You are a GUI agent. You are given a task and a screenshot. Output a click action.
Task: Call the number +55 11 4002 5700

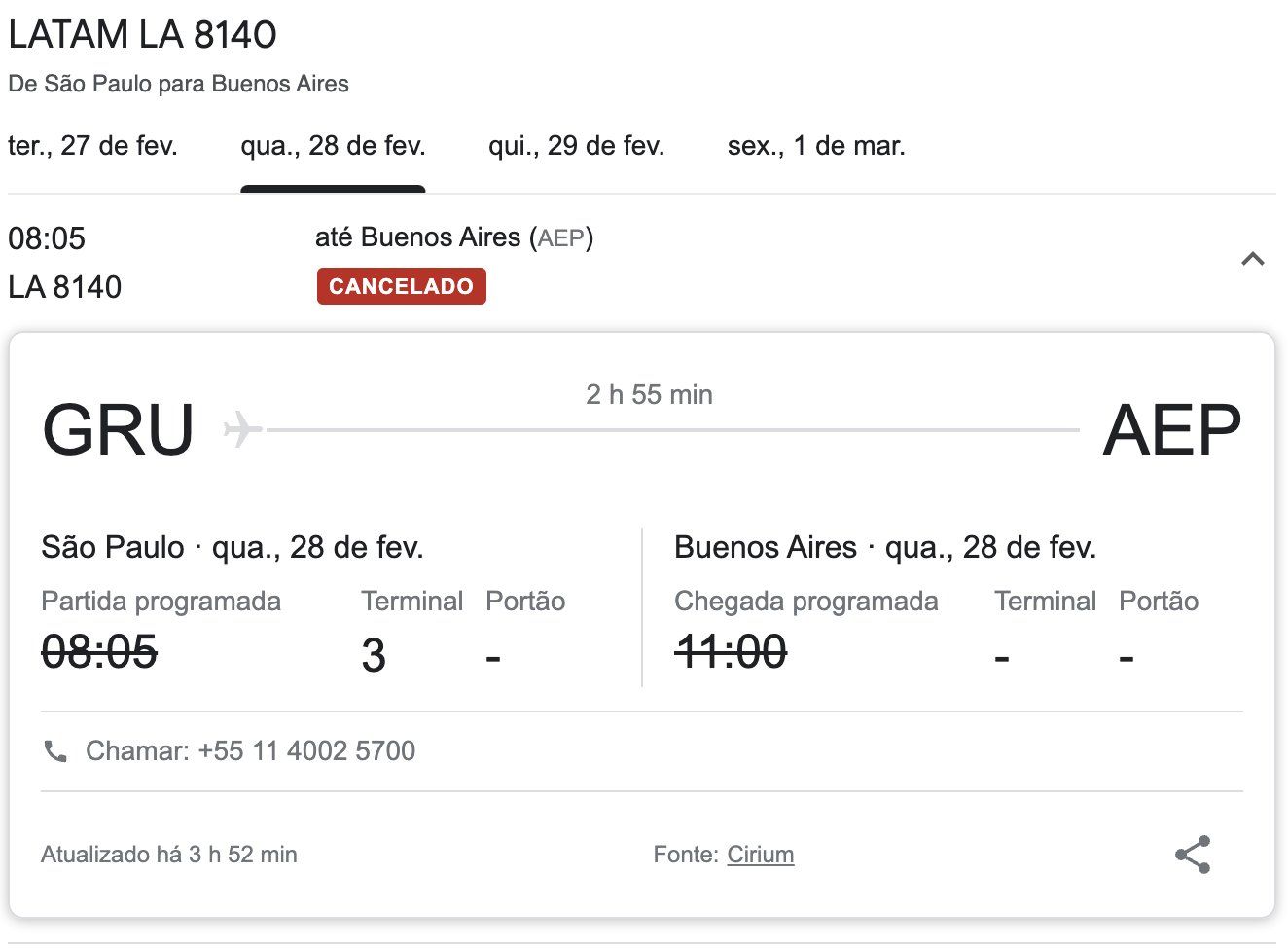(306, 750)
